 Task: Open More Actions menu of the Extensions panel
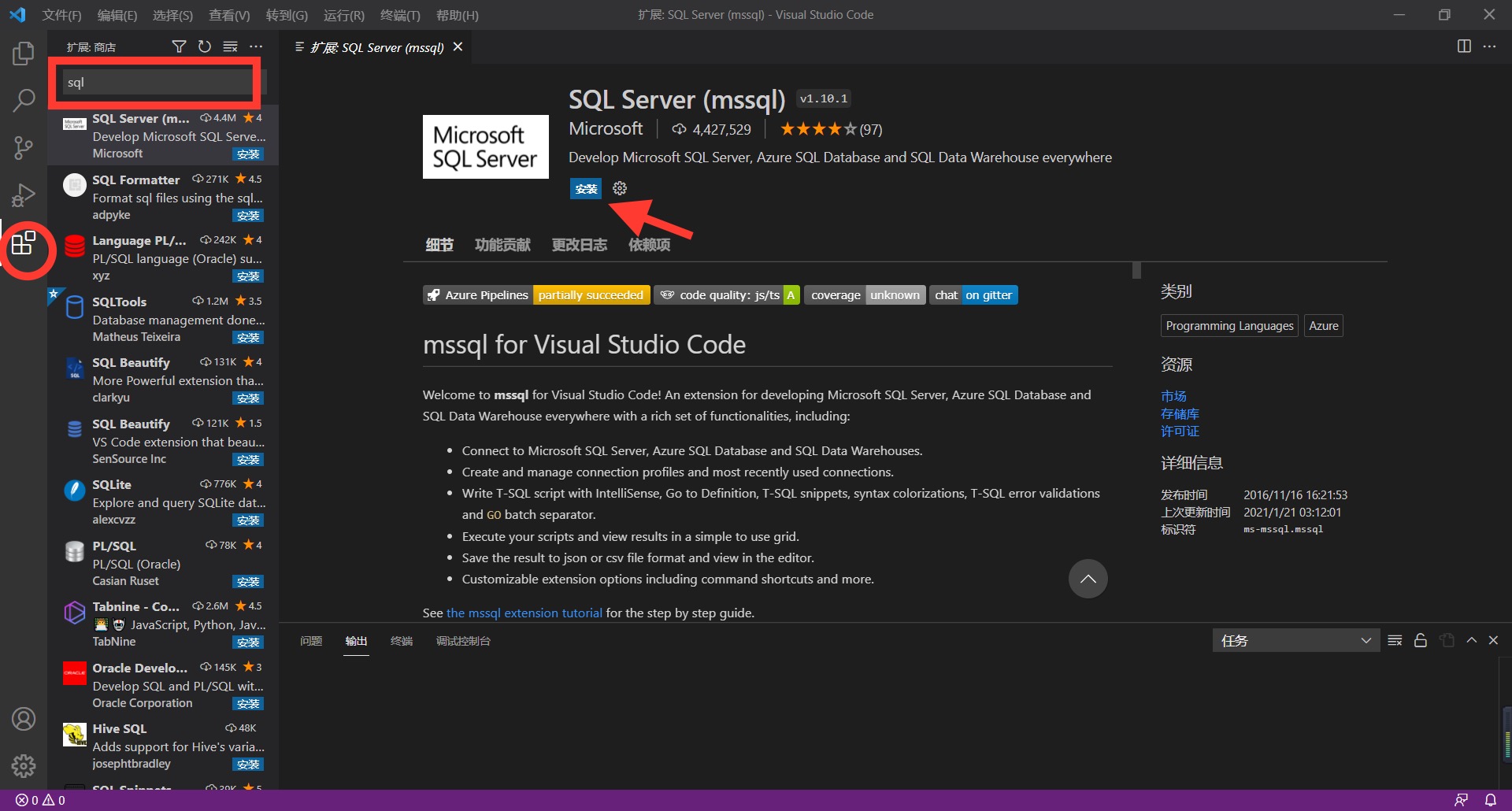click(256, 46)
